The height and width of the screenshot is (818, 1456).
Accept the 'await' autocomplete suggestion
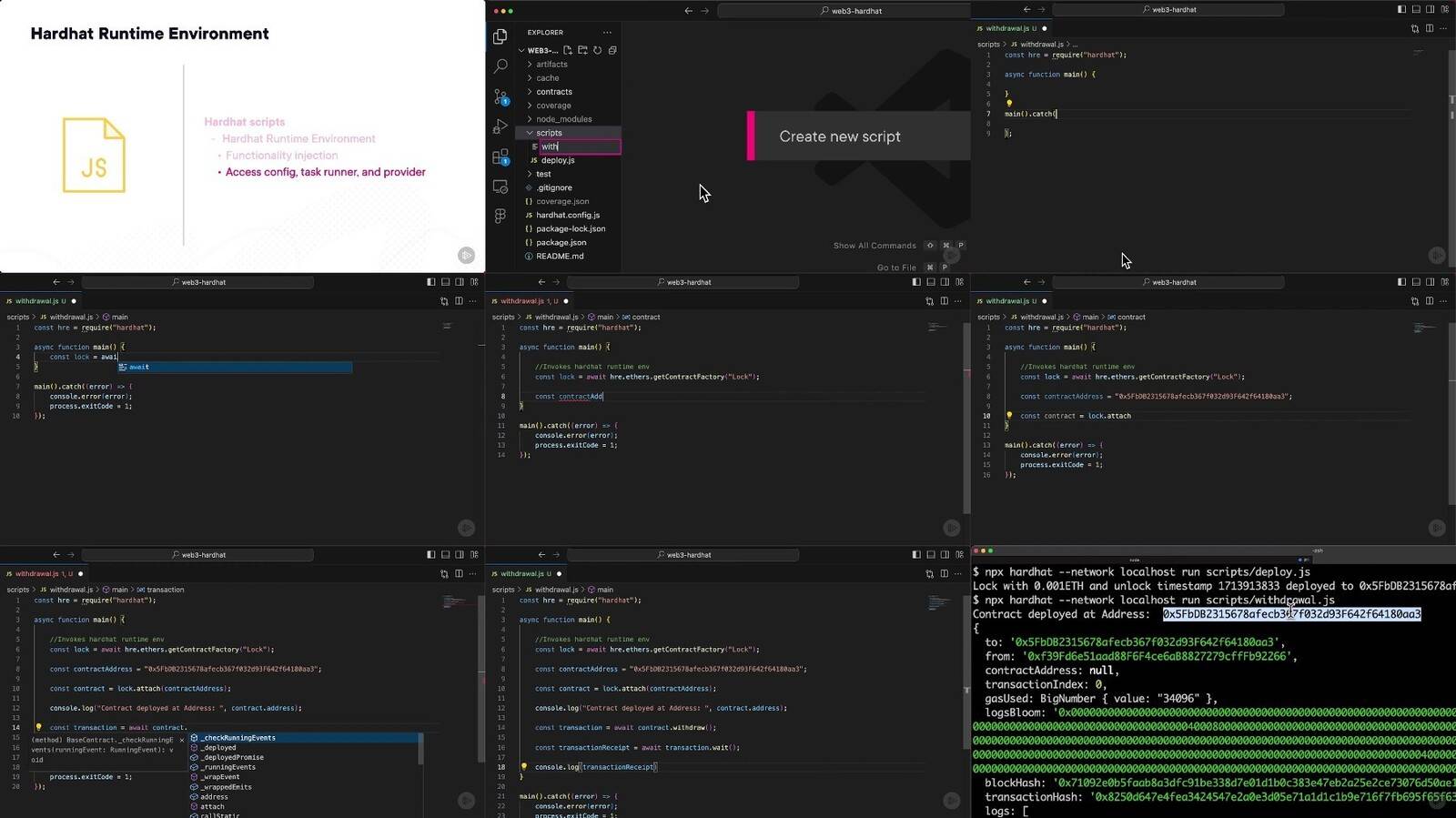(235, 367)
